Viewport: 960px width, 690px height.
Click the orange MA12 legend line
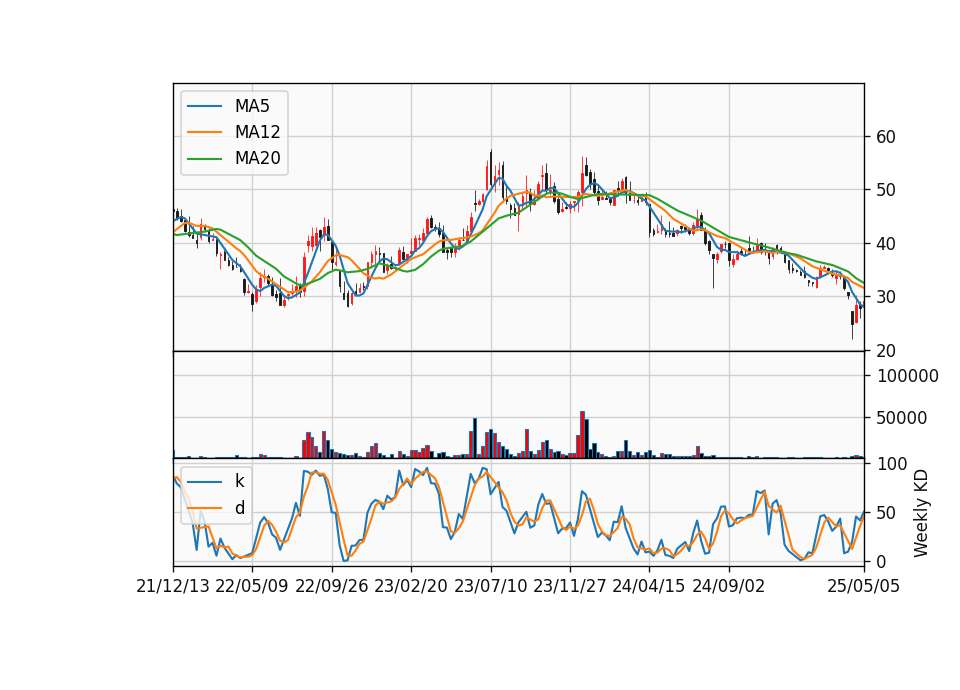204,132
